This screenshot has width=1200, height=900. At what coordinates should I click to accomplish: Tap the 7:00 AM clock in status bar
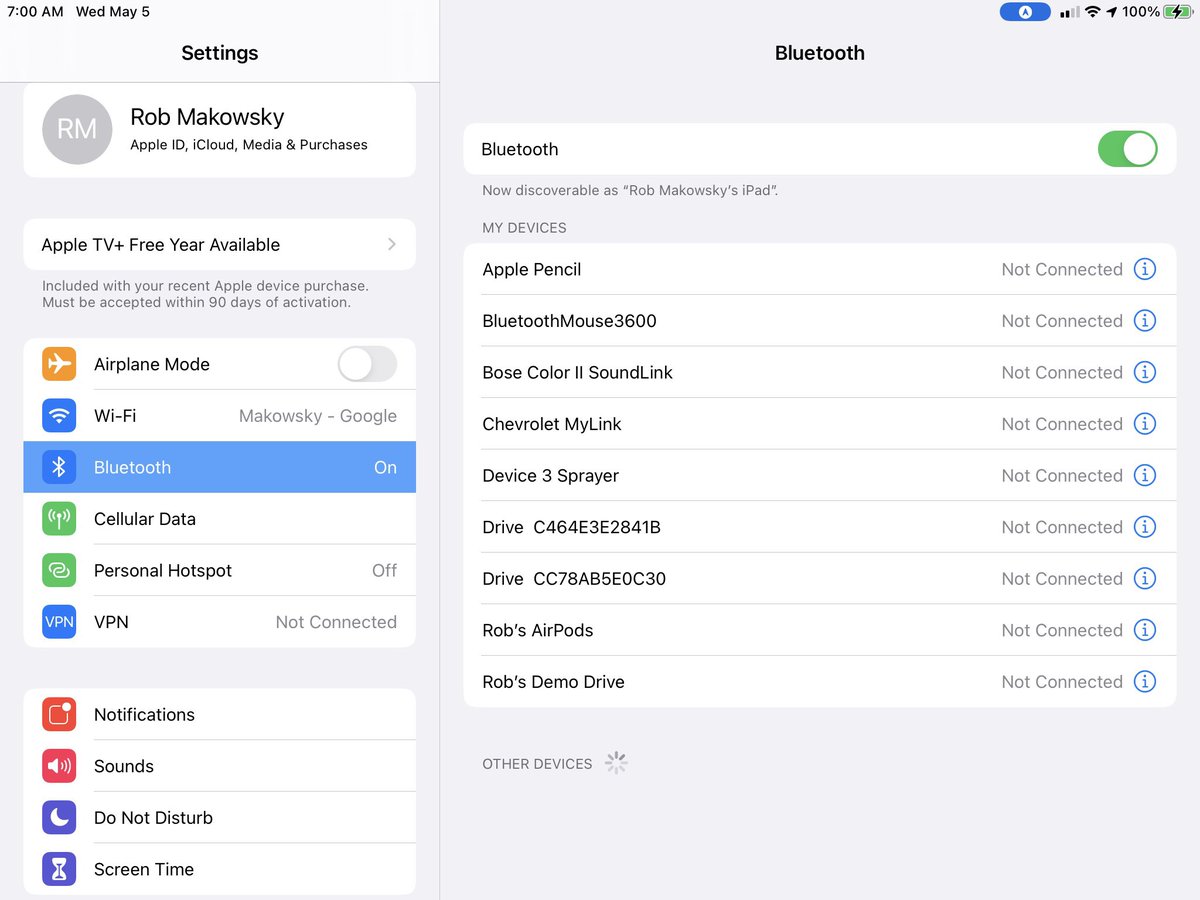35,12
